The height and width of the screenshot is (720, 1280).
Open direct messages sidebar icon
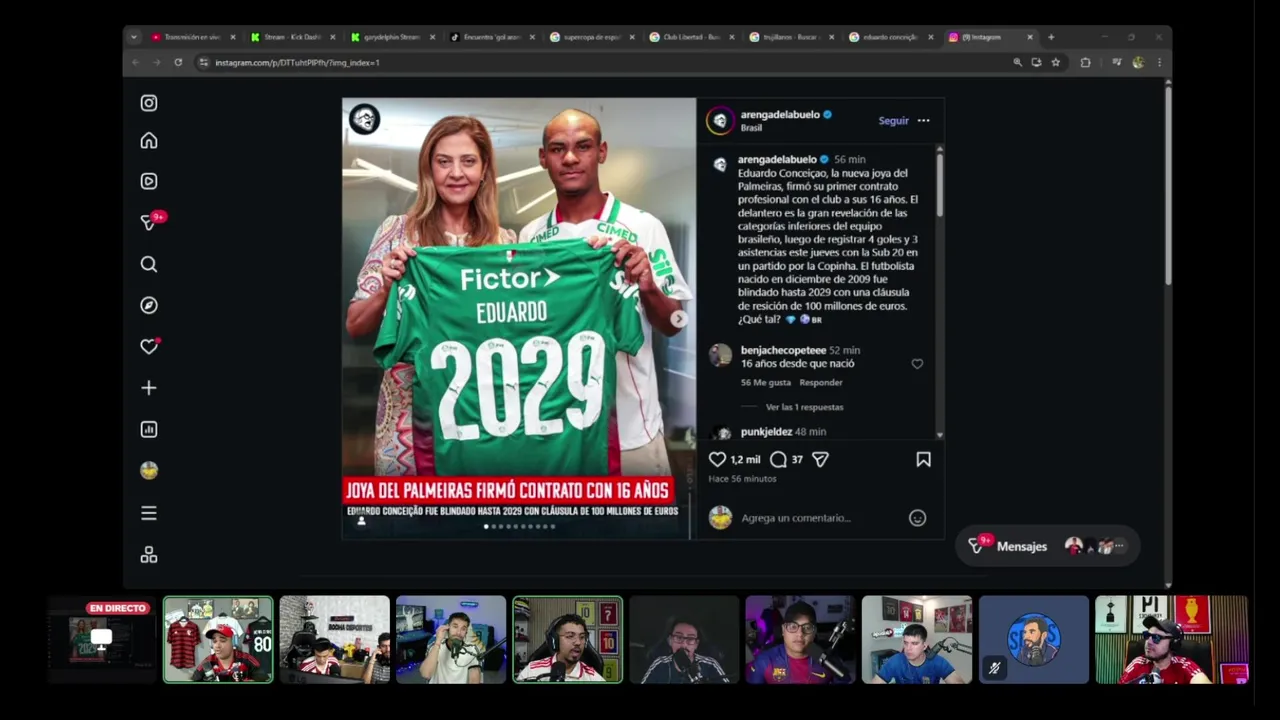[x=149, y=222]
